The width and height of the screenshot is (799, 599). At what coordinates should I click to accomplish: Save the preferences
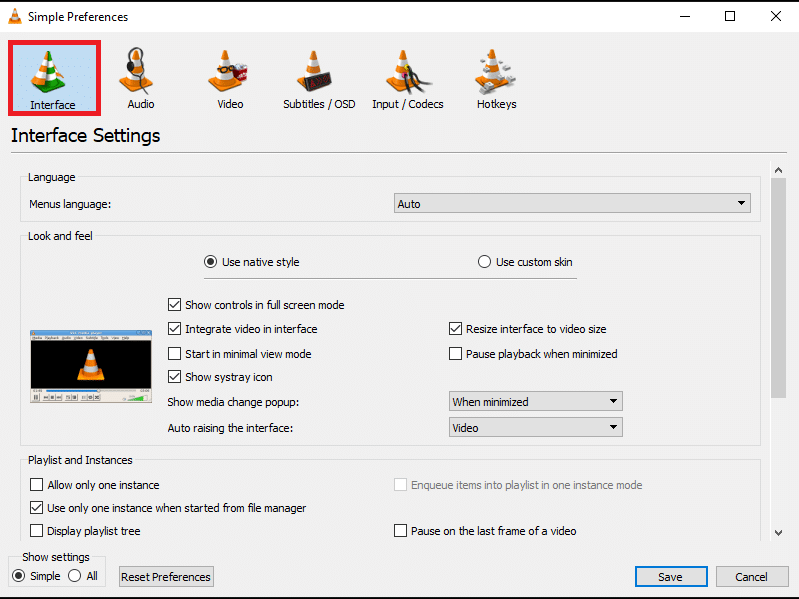[x=671, y=577]
